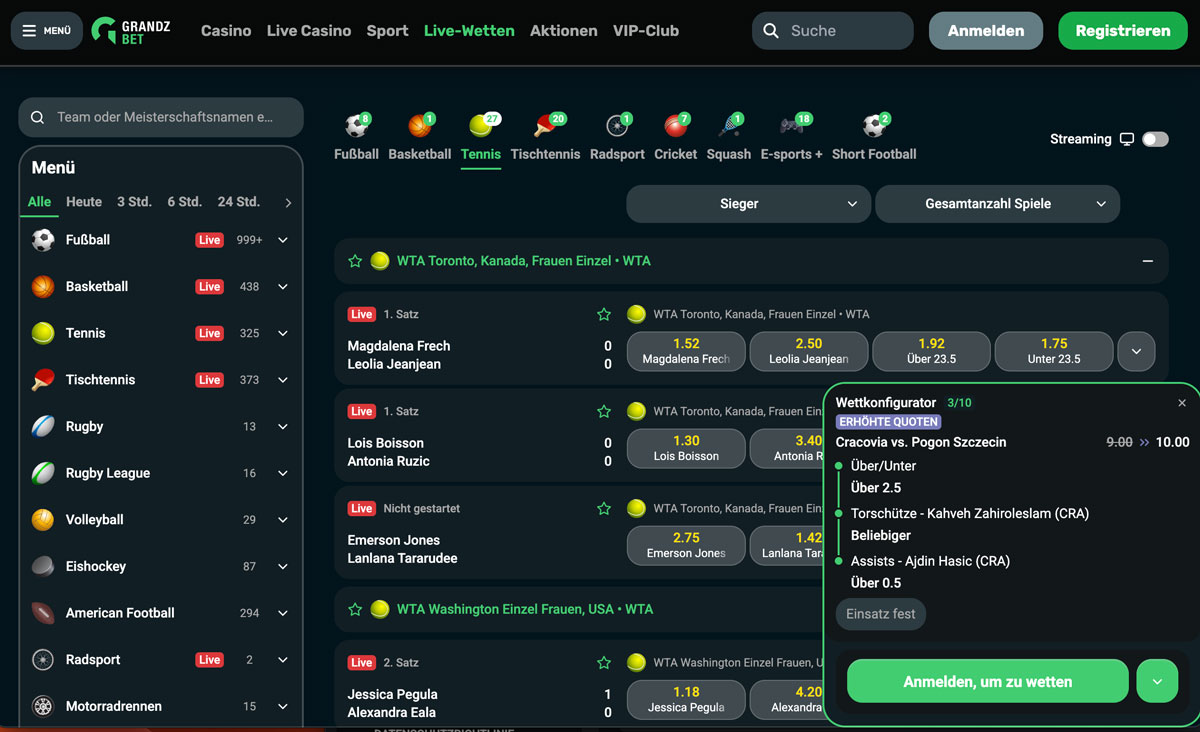Click the Rugby ball icon in menu
1200x732 pixels.
(x=43, y=426)
